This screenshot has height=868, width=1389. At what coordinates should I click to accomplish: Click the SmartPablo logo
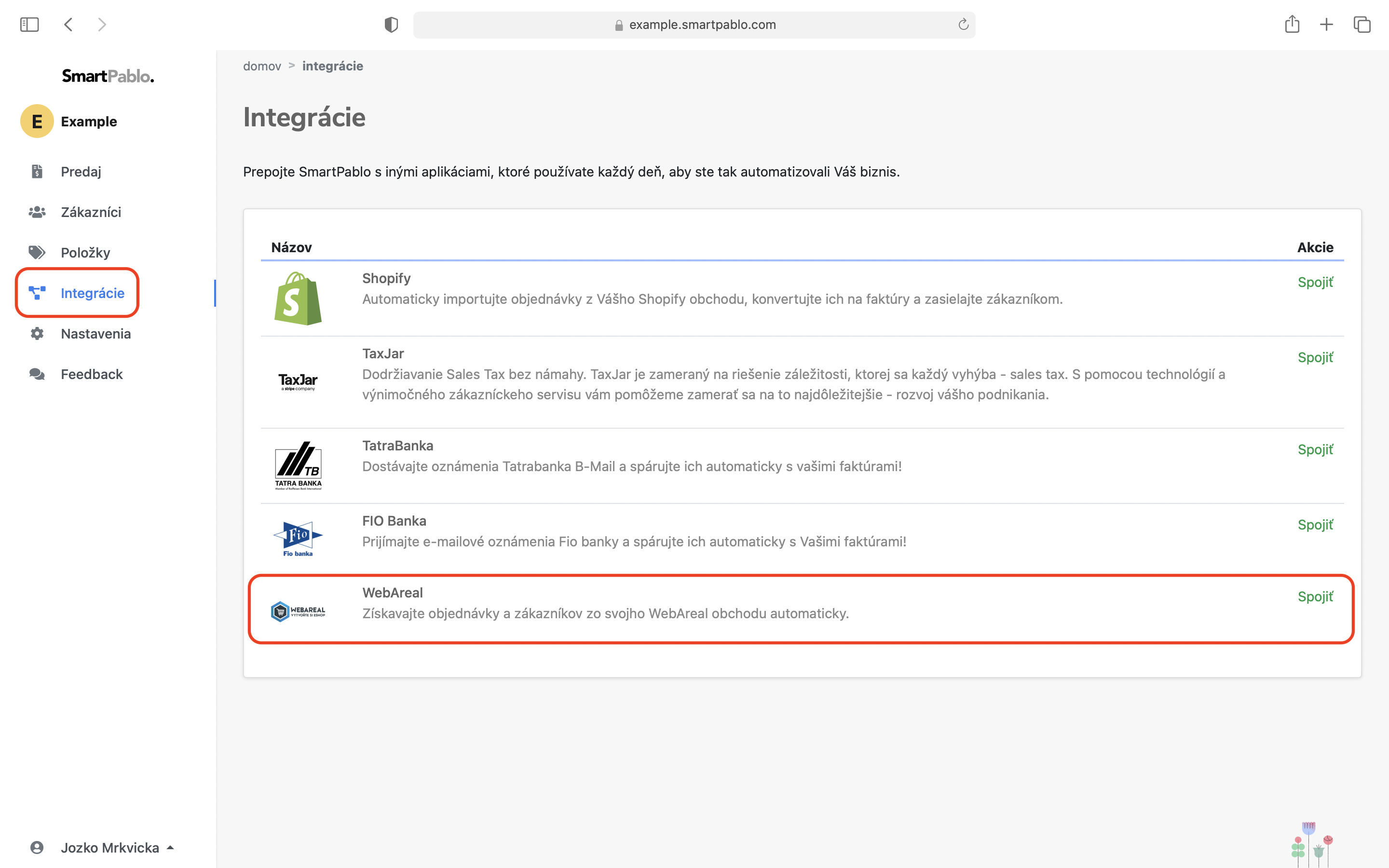[108, 76]
